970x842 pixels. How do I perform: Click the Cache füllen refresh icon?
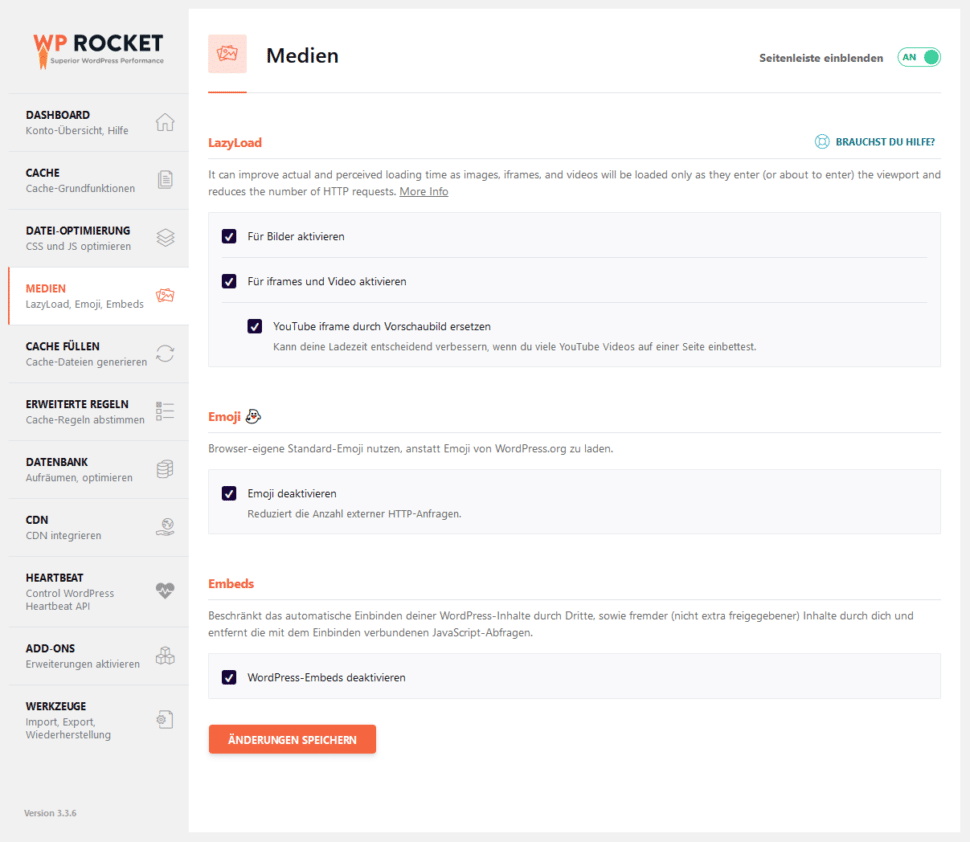(x=165, y=353)
